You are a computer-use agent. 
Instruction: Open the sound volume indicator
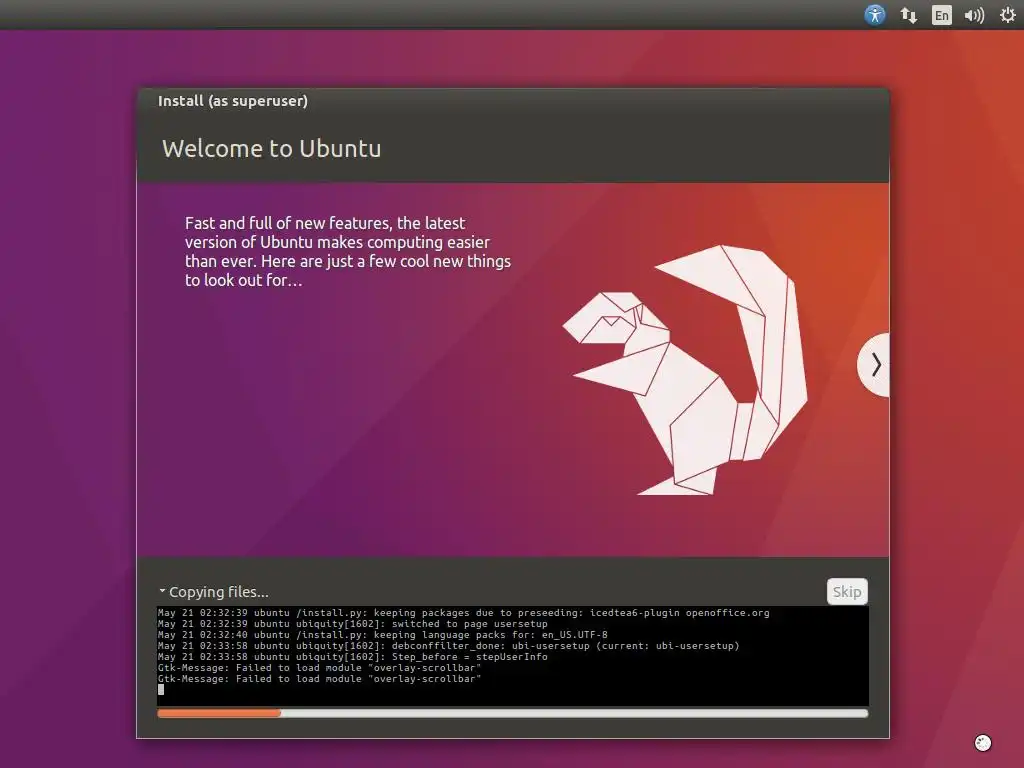[974, 15]
